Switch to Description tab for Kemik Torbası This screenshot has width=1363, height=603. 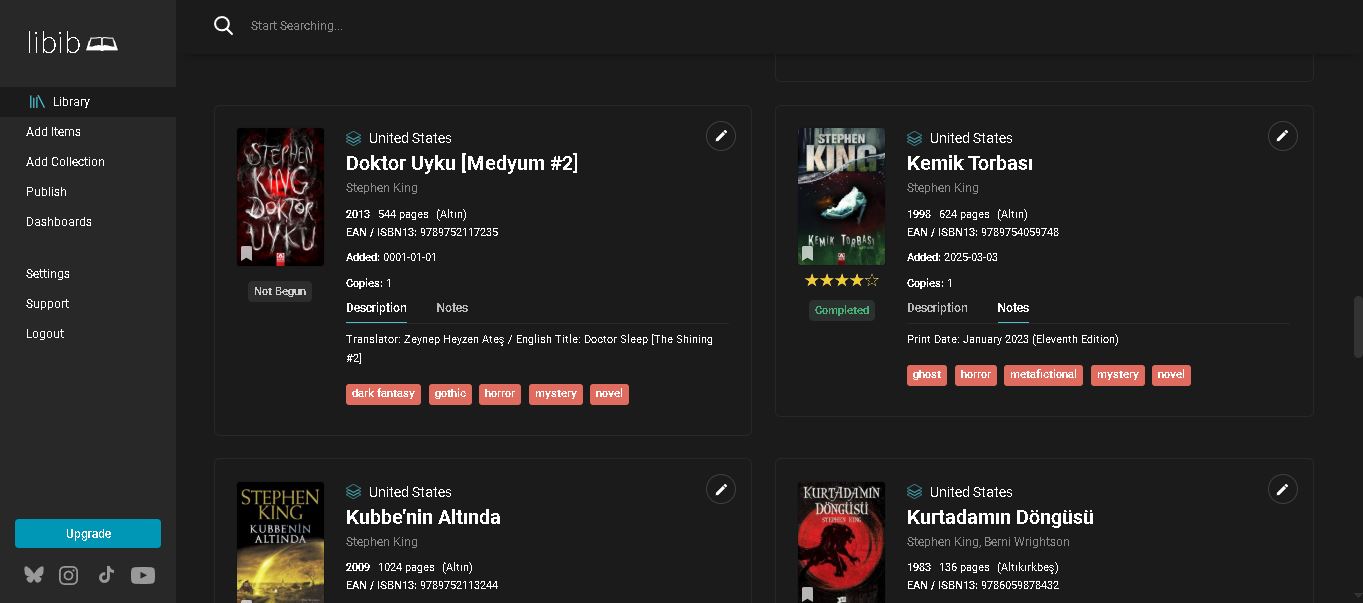tap(937, 308)
